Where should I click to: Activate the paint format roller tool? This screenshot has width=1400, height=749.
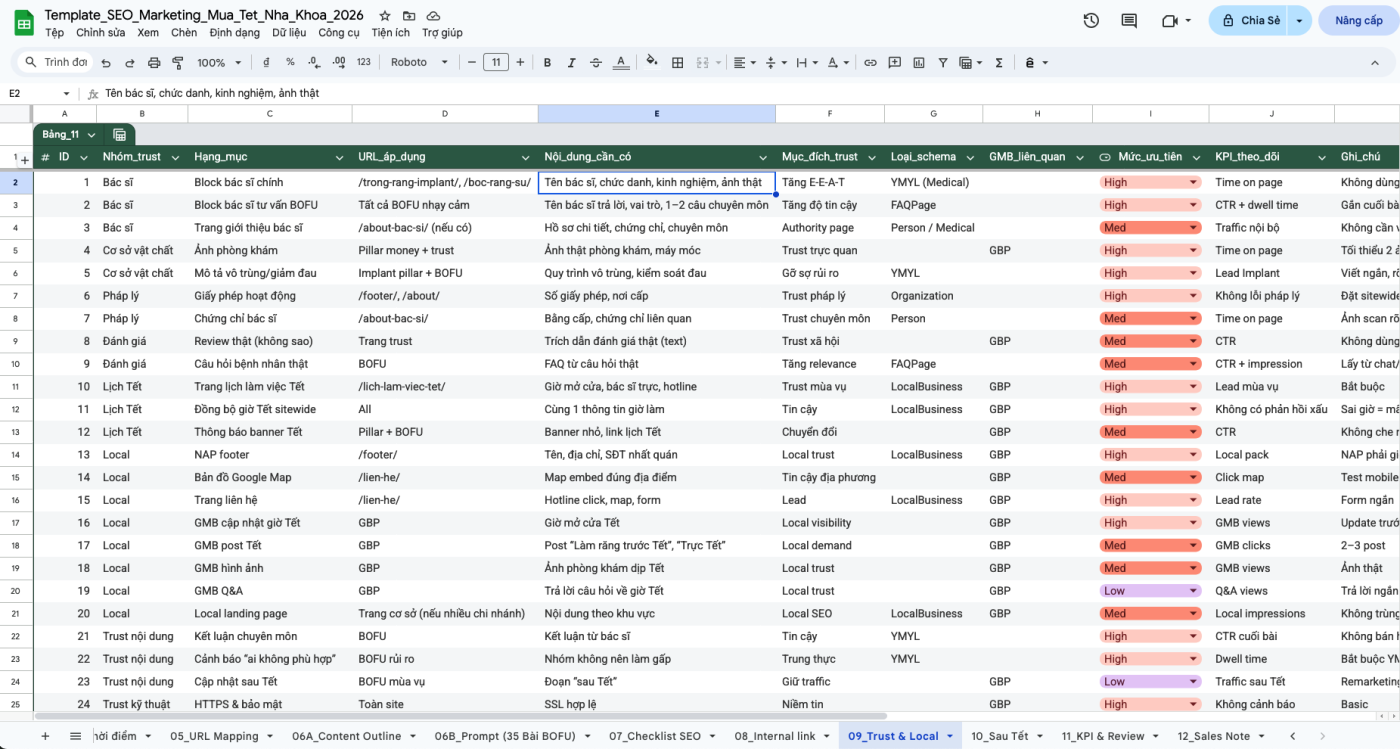point(178,62)
